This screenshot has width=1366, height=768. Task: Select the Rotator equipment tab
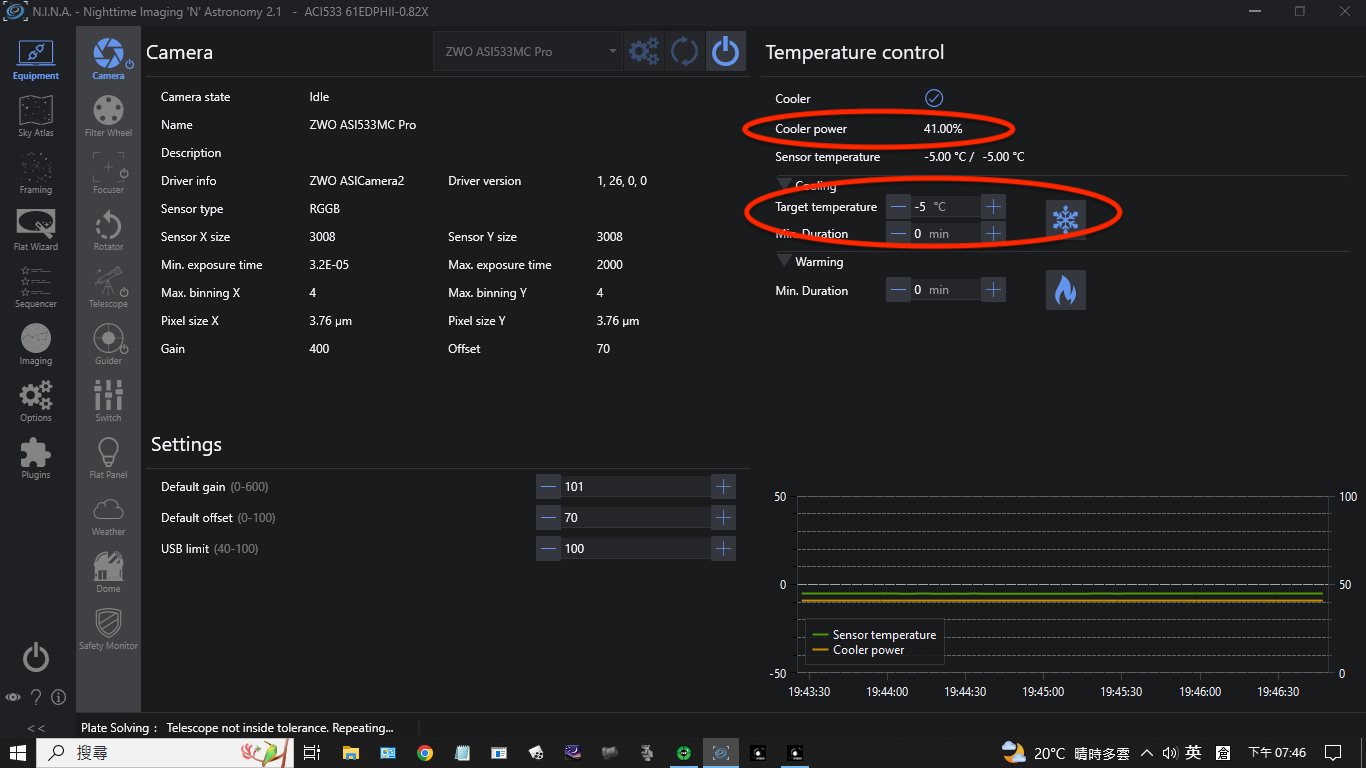point(108,230)
